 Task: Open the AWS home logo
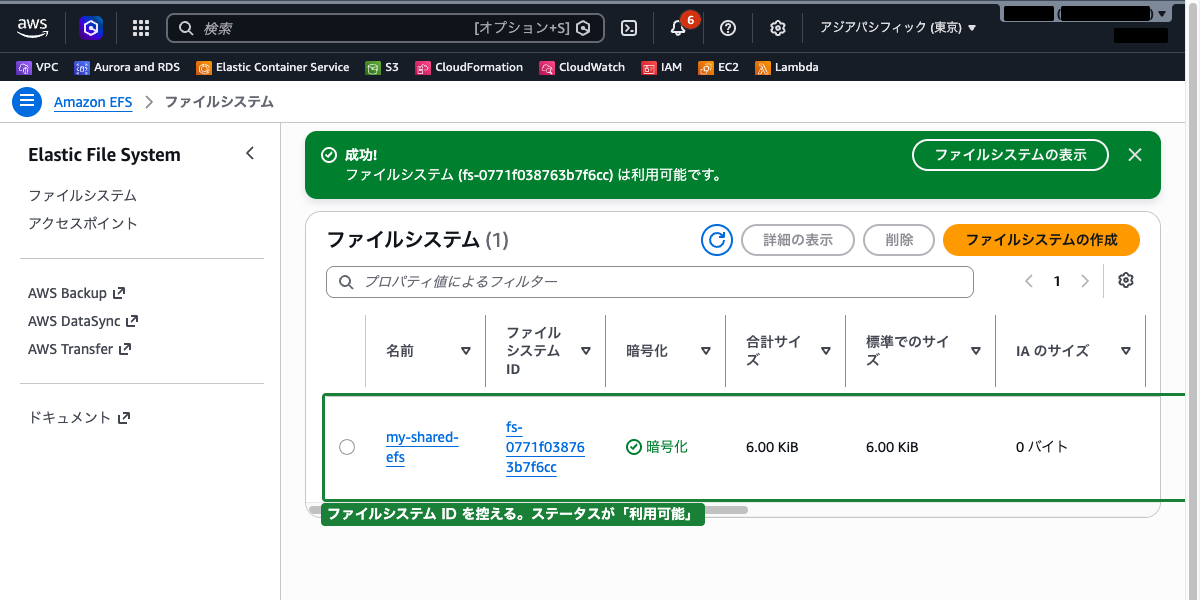click(x=32, y=28)
